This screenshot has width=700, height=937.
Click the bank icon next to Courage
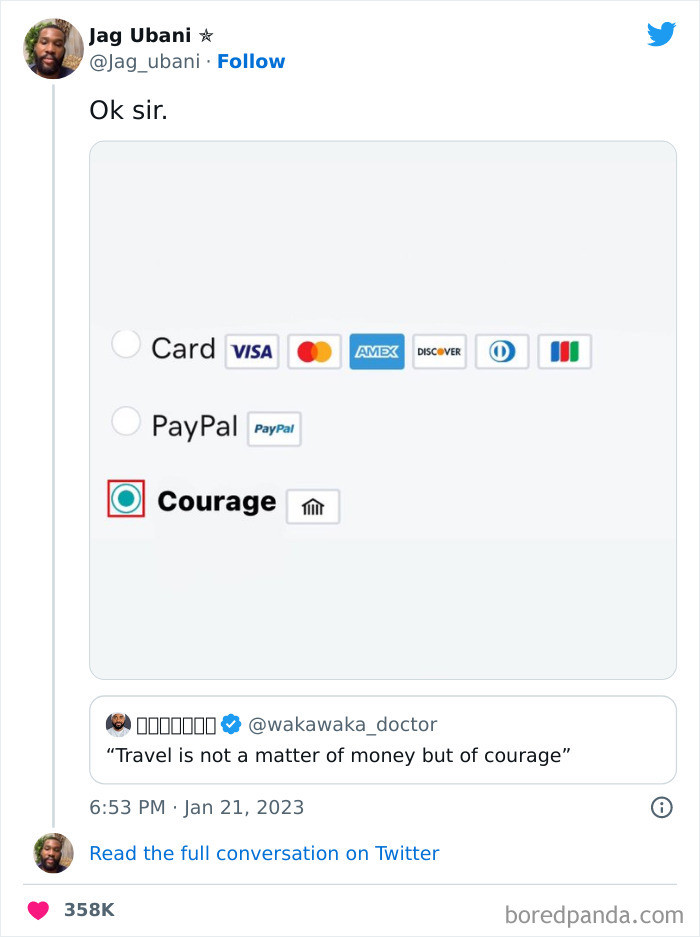312,506
